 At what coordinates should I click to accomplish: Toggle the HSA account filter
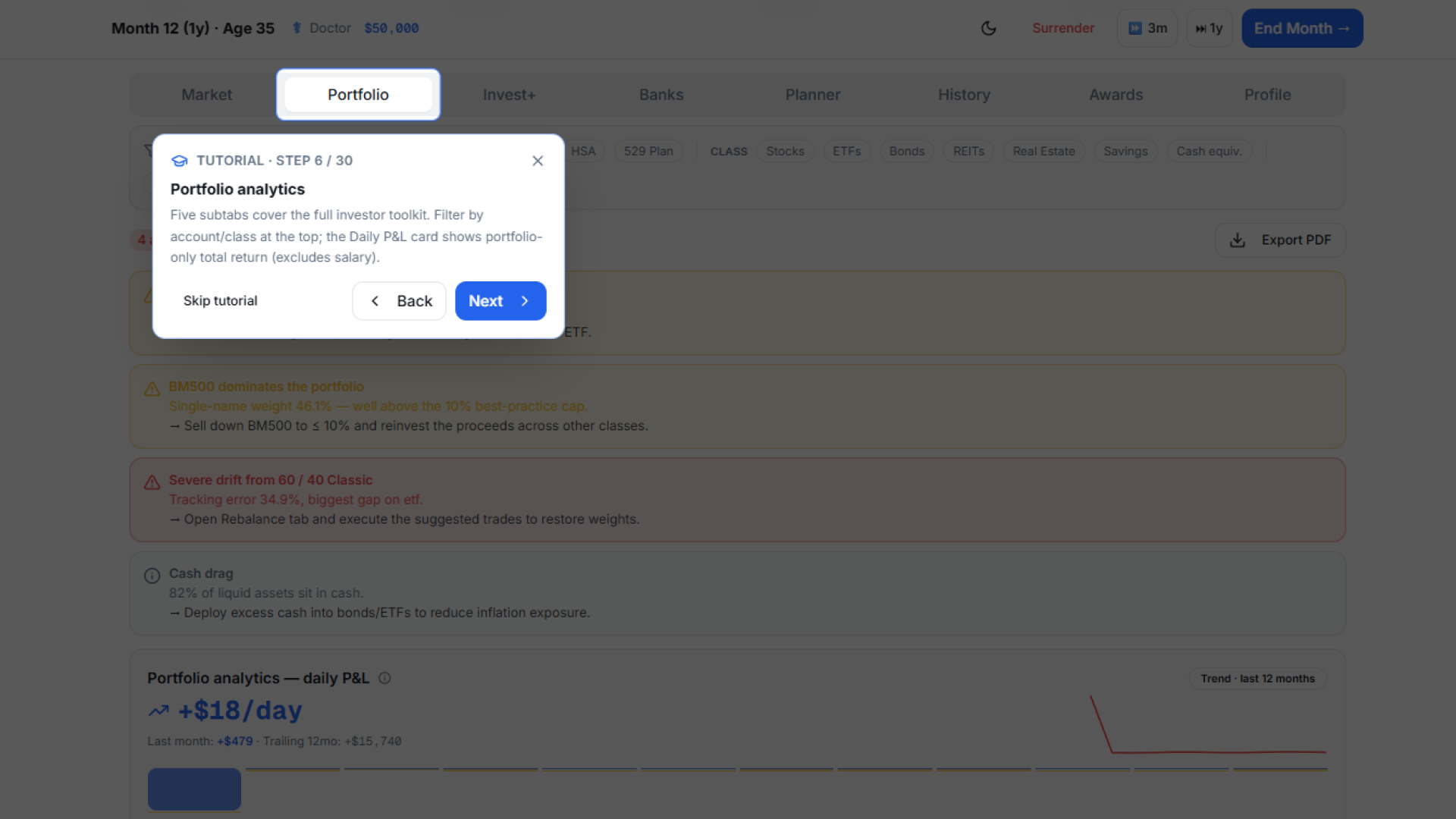(583, 151)
